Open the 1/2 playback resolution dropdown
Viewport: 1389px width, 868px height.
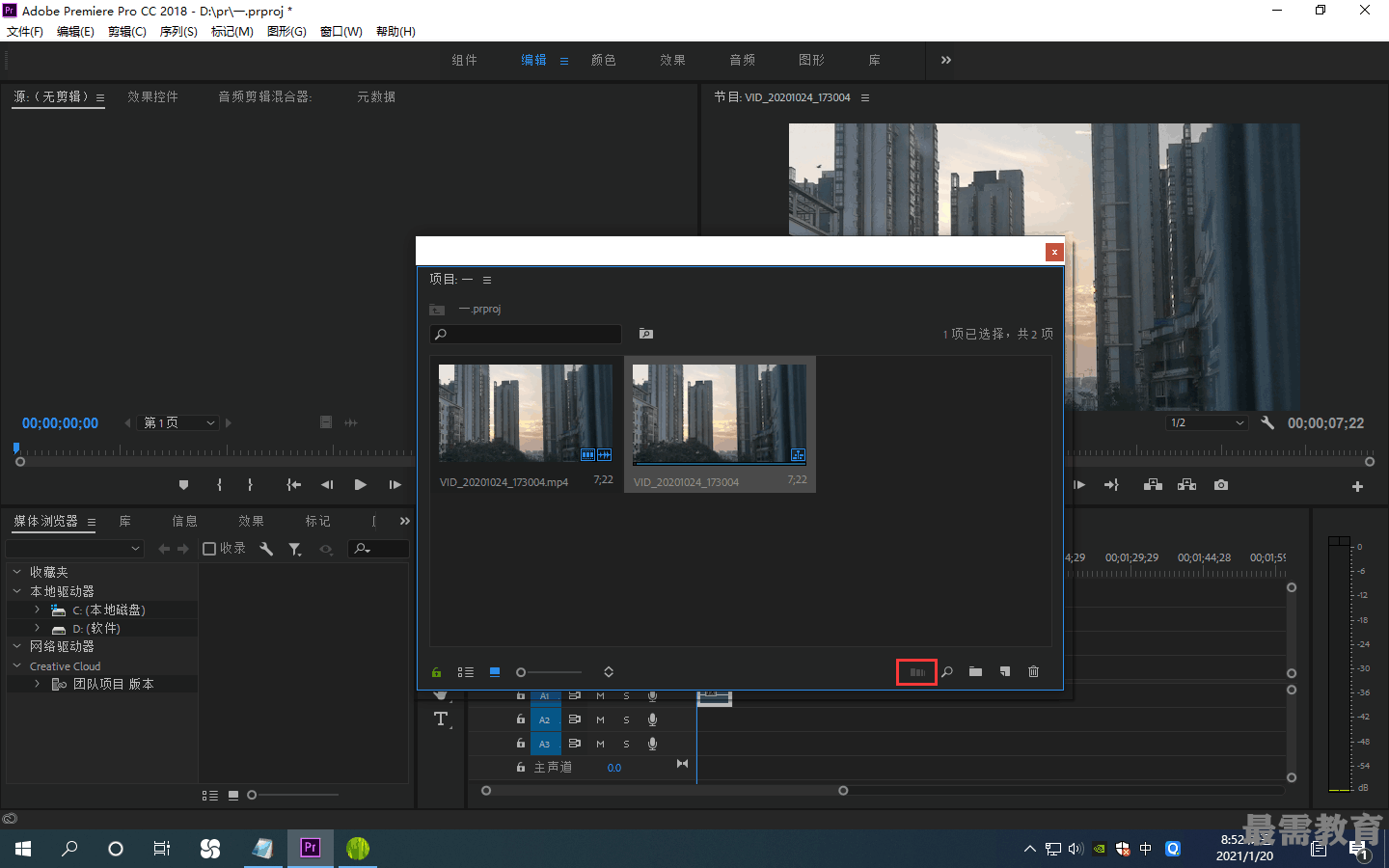pyautogui.click(x=1207, y=423)
